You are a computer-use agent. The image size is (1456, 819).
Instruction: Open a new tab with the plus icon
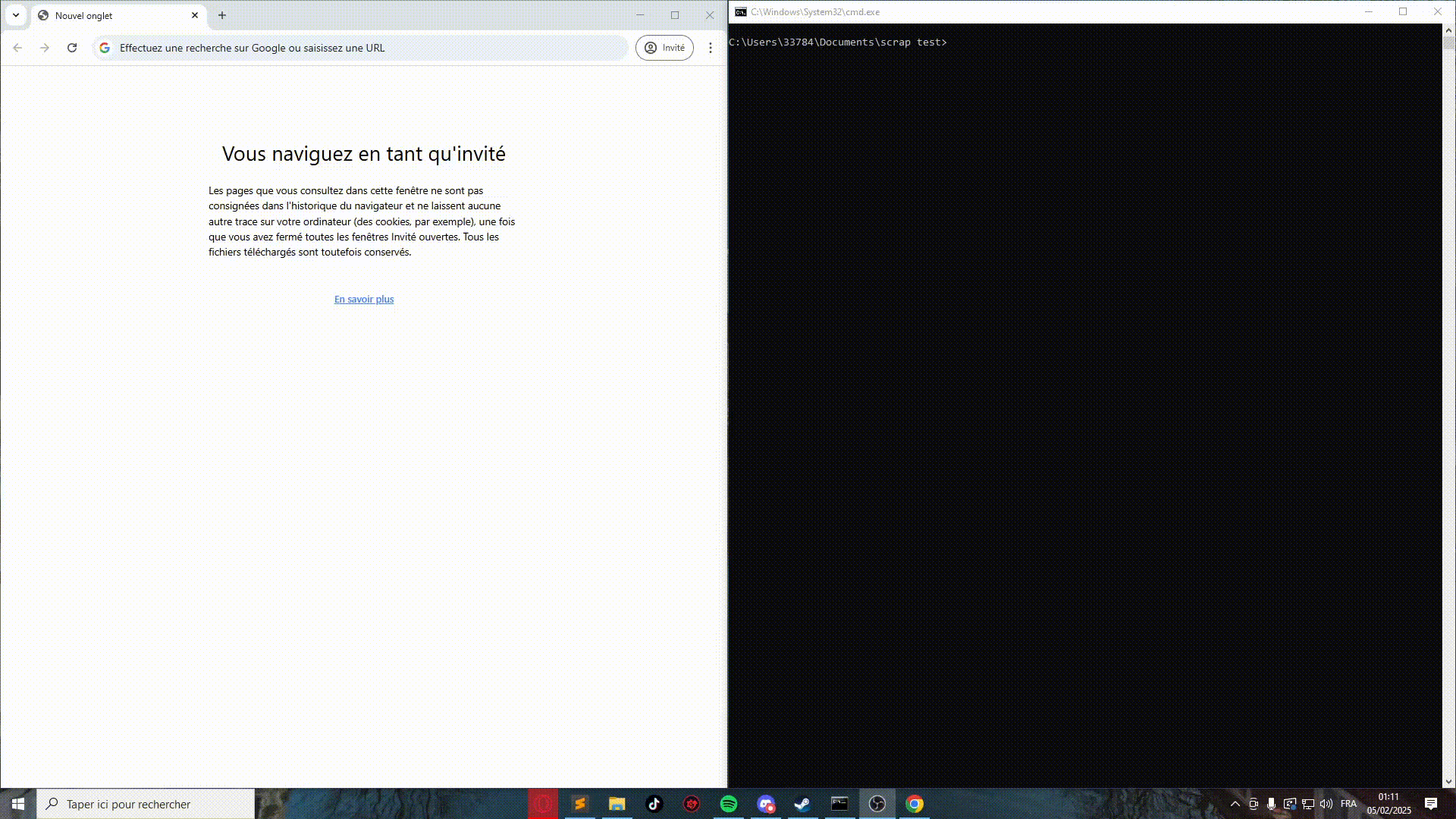click(222, 15)
